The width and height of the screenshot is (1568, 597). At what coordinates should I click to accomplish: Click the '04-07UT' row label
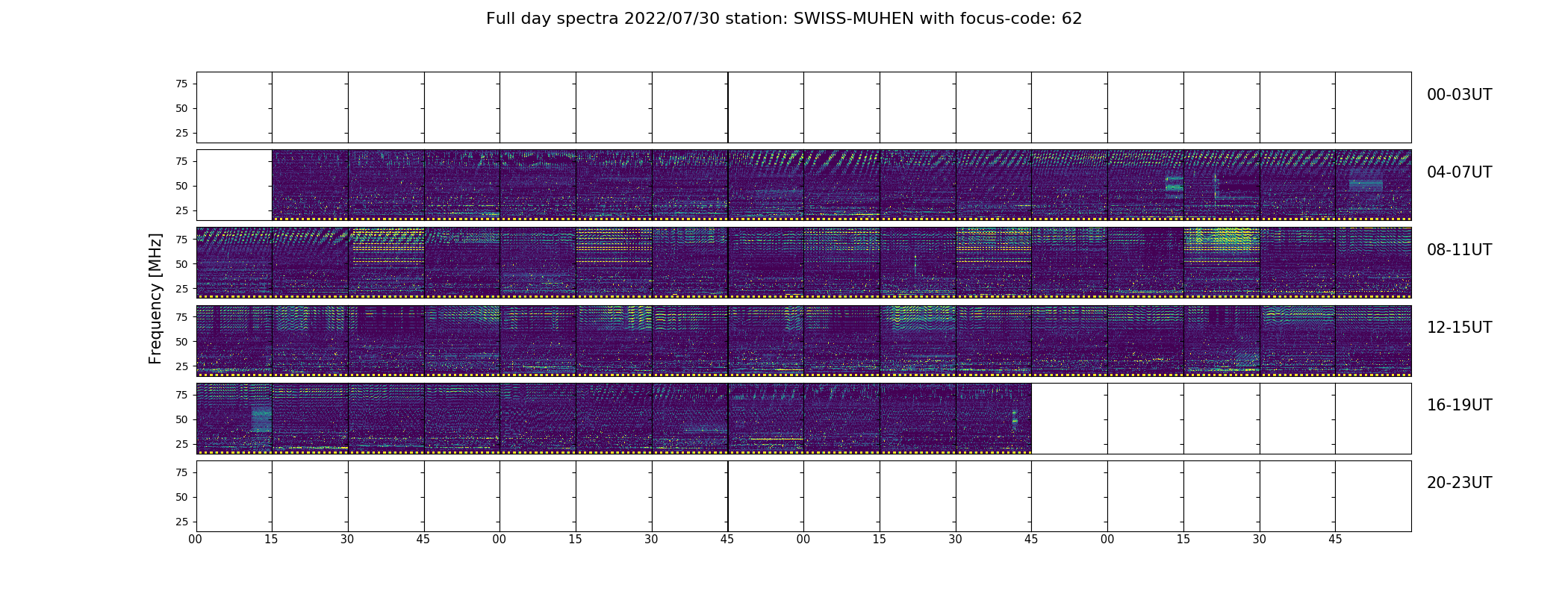click(x=1459, y=172)
